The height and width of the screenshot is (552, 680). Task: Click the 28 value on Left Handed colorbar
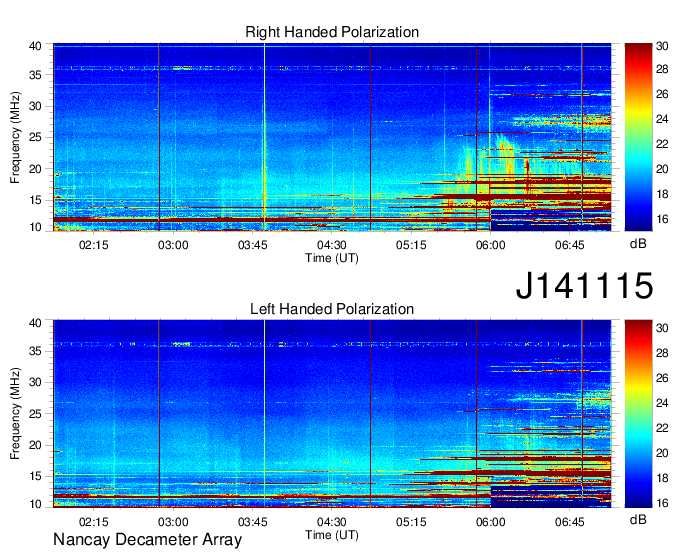click(662, 353)
